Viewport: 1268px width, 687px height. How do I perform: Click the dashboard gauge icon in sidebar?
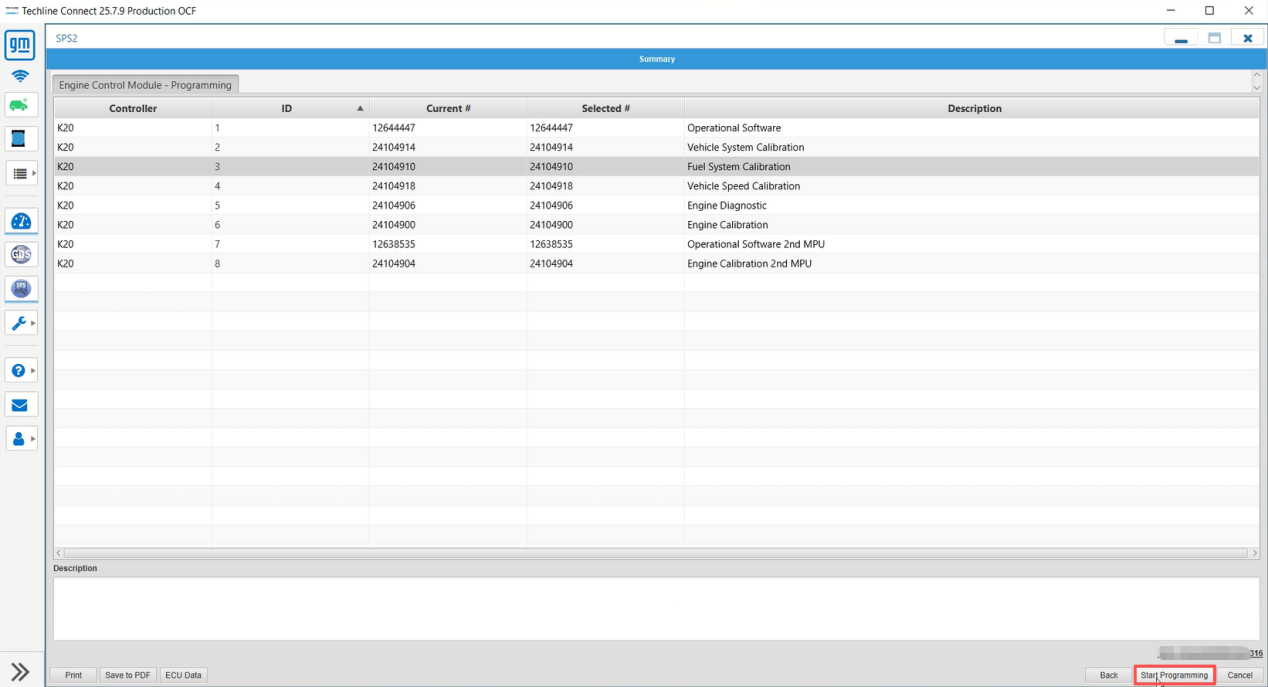pos(21,221)
